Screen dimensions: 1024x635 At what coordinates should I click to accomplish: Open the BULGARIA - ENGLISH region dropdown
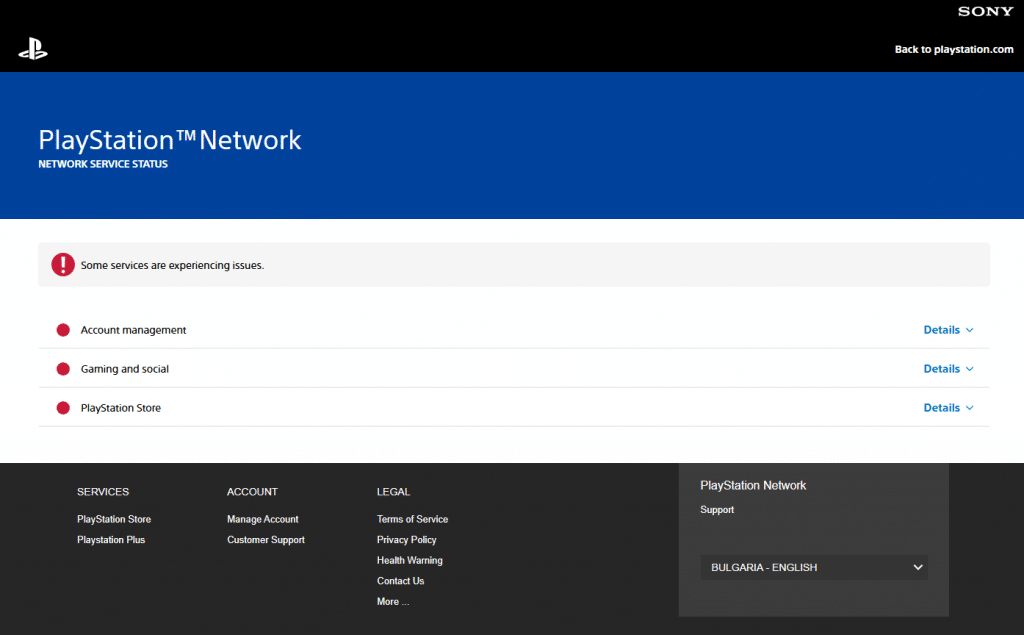click(814, 567)
